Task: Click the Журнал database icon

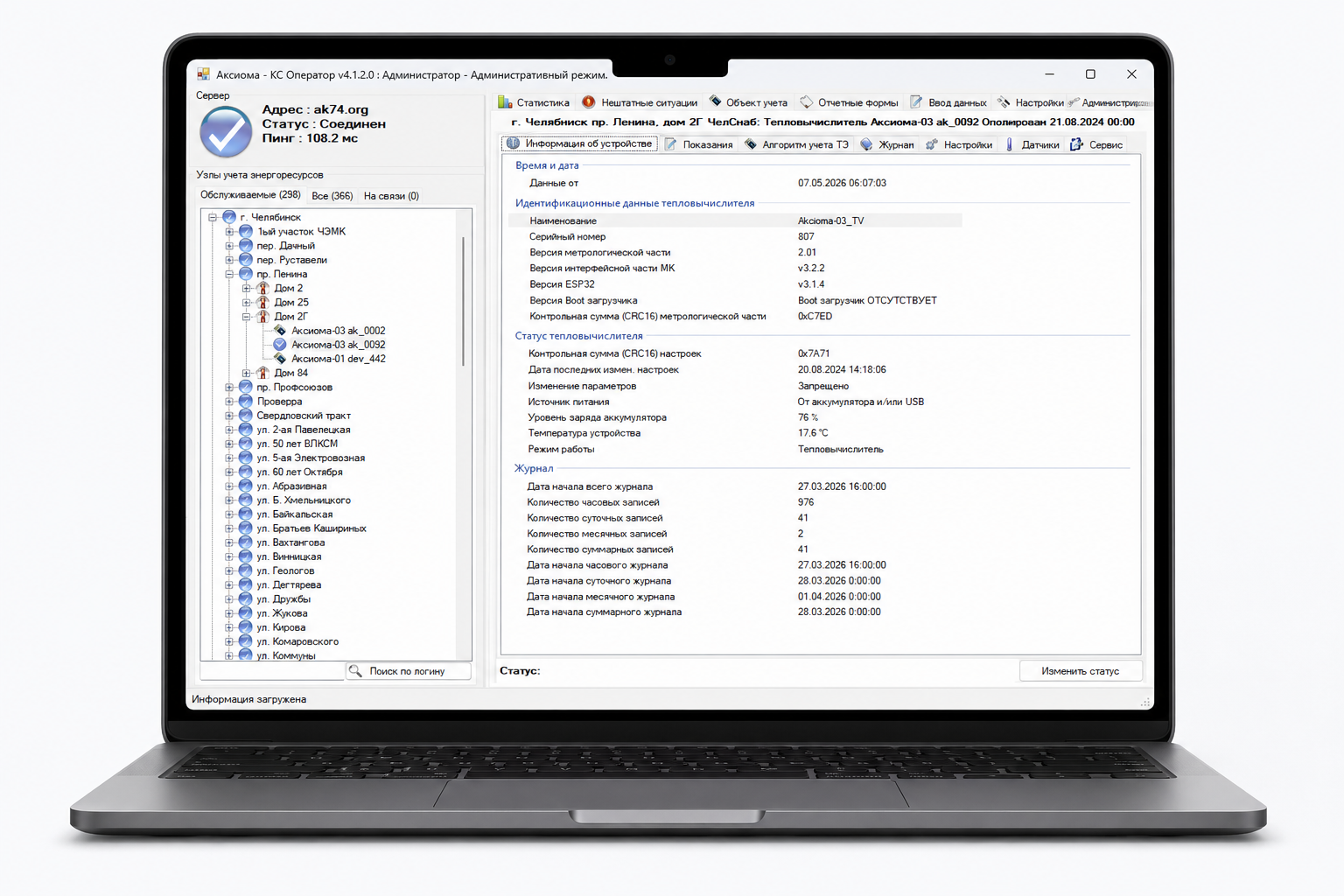Action: pos(866,144)
